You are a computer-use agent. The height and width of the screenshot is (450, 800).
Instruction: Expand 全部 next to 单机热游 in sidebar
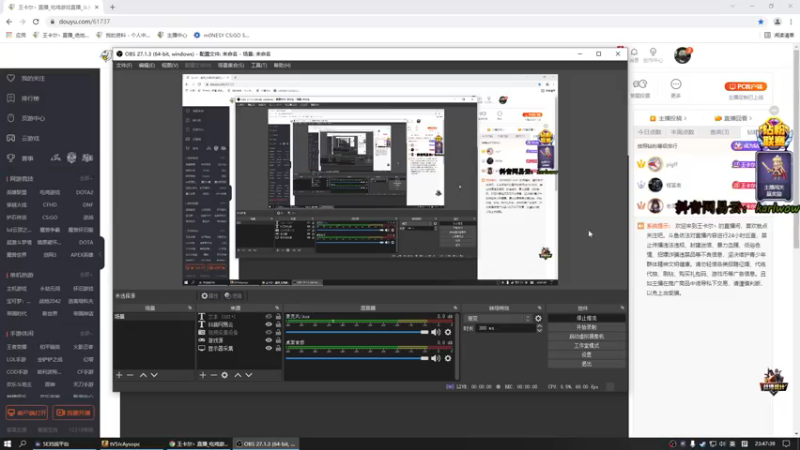click(x=86, y=275)
